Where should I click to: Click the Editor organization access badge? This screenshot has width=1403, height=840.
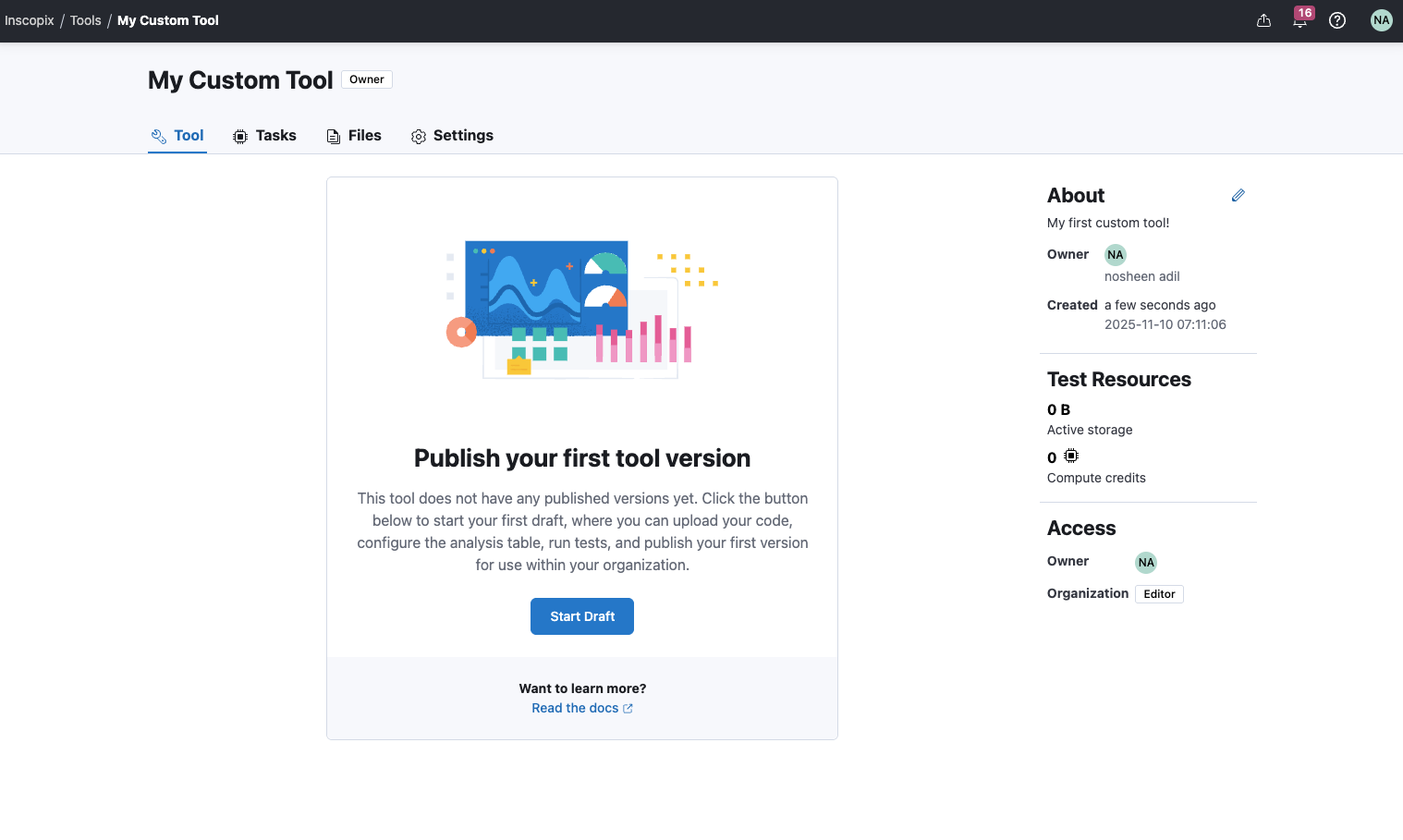pyautogui.click(x=1159, y=594)
